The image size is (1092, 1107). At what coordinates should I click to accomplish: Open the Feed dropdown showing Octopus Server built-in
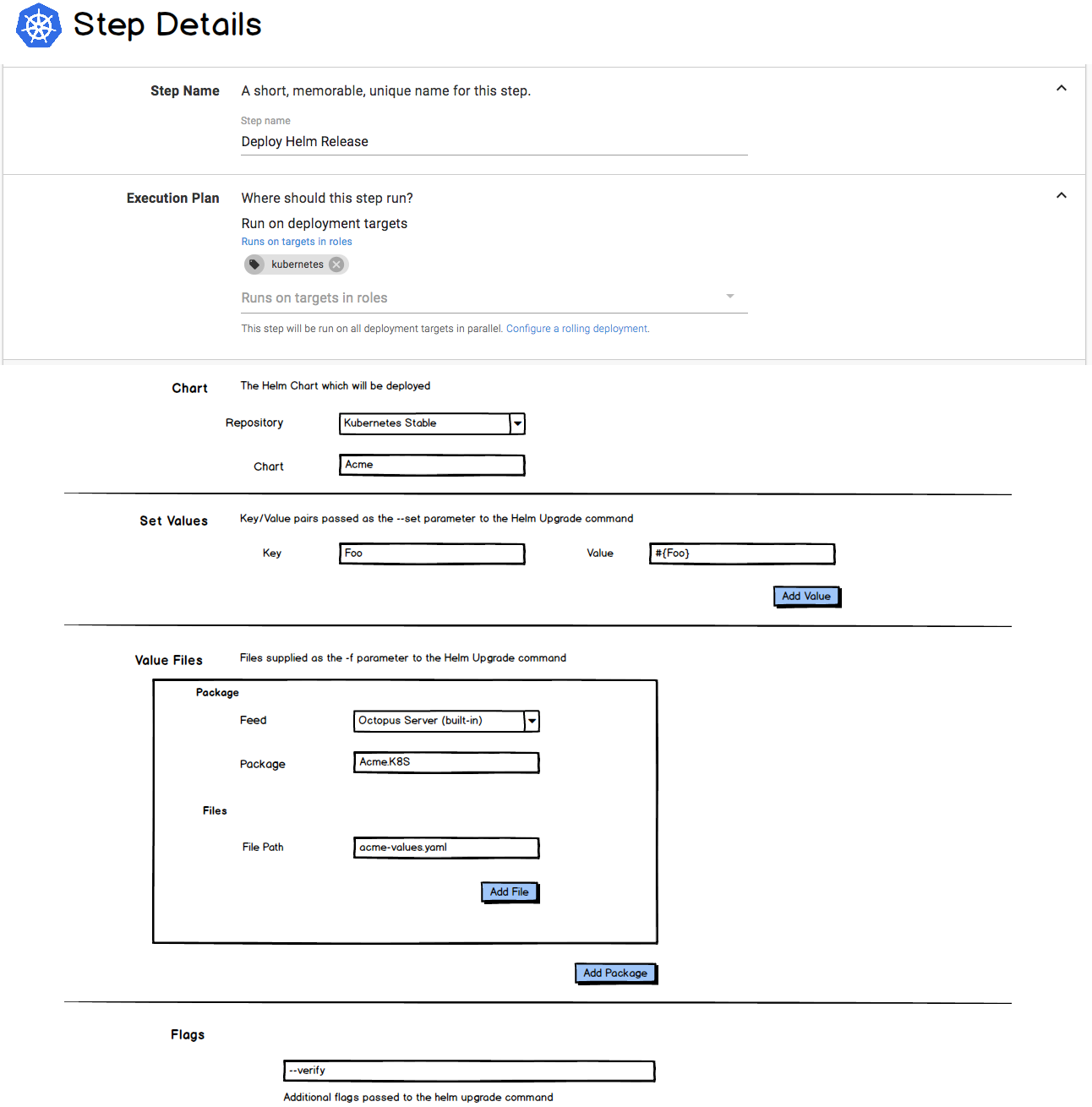coord(532,721)
